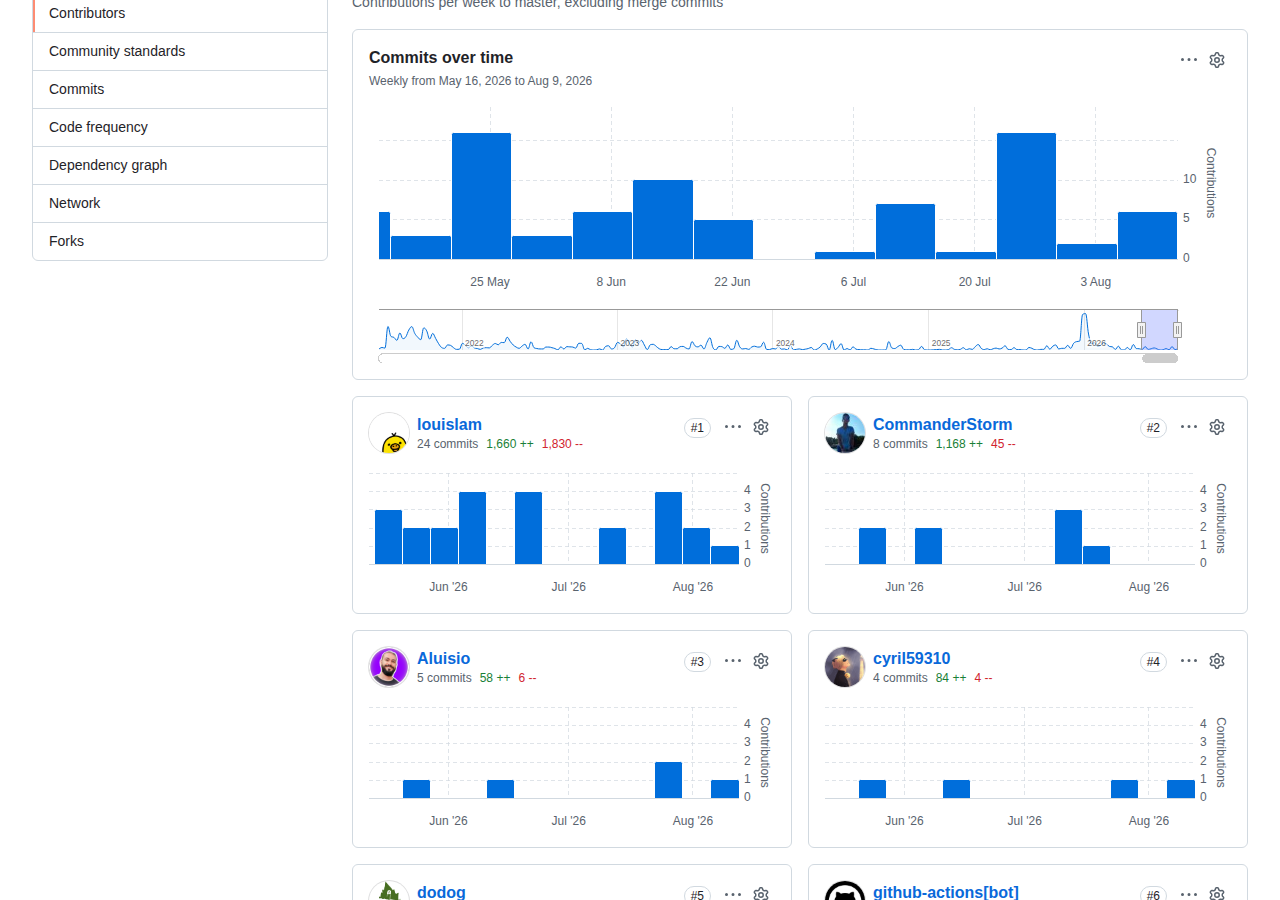The width and height of the screenshot is (1280, 900).
Task: View louislam's 24 commits
Action: pyautogui.click(x=447, y=444)
